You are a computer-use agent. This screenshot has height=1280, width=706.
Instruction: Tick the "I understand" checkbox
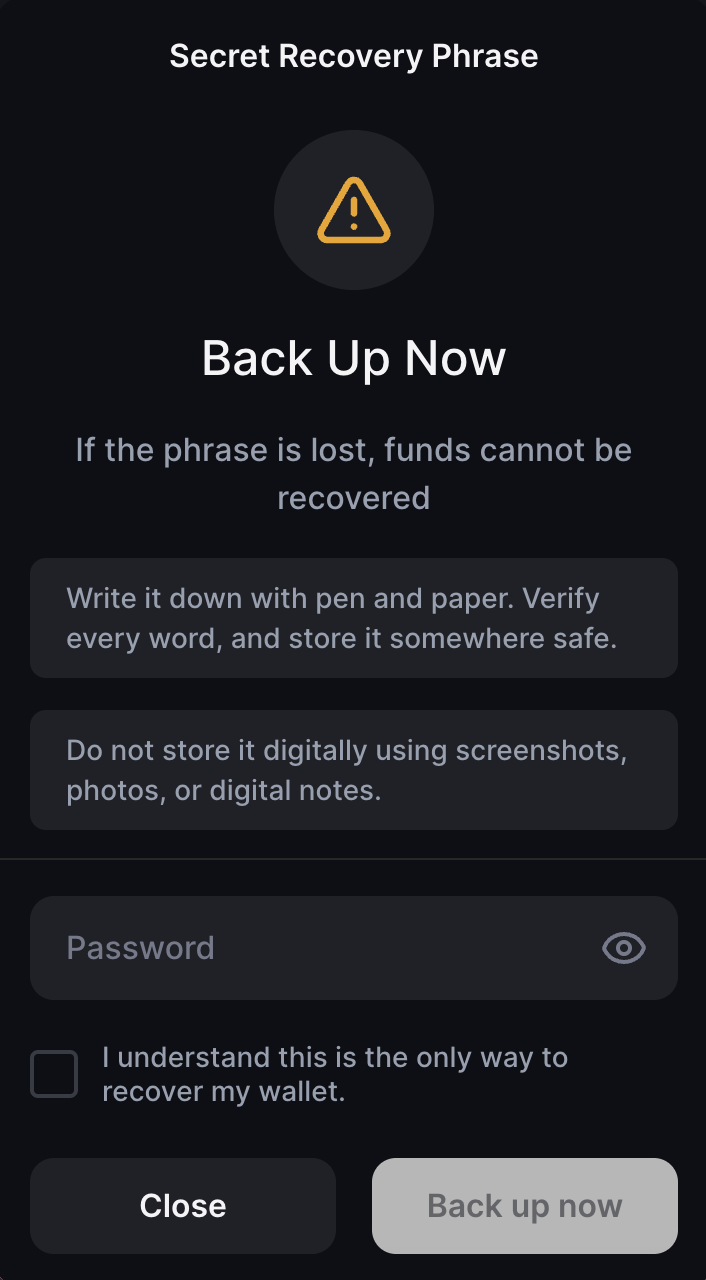pyautogui.click(x=54, y=1074)
